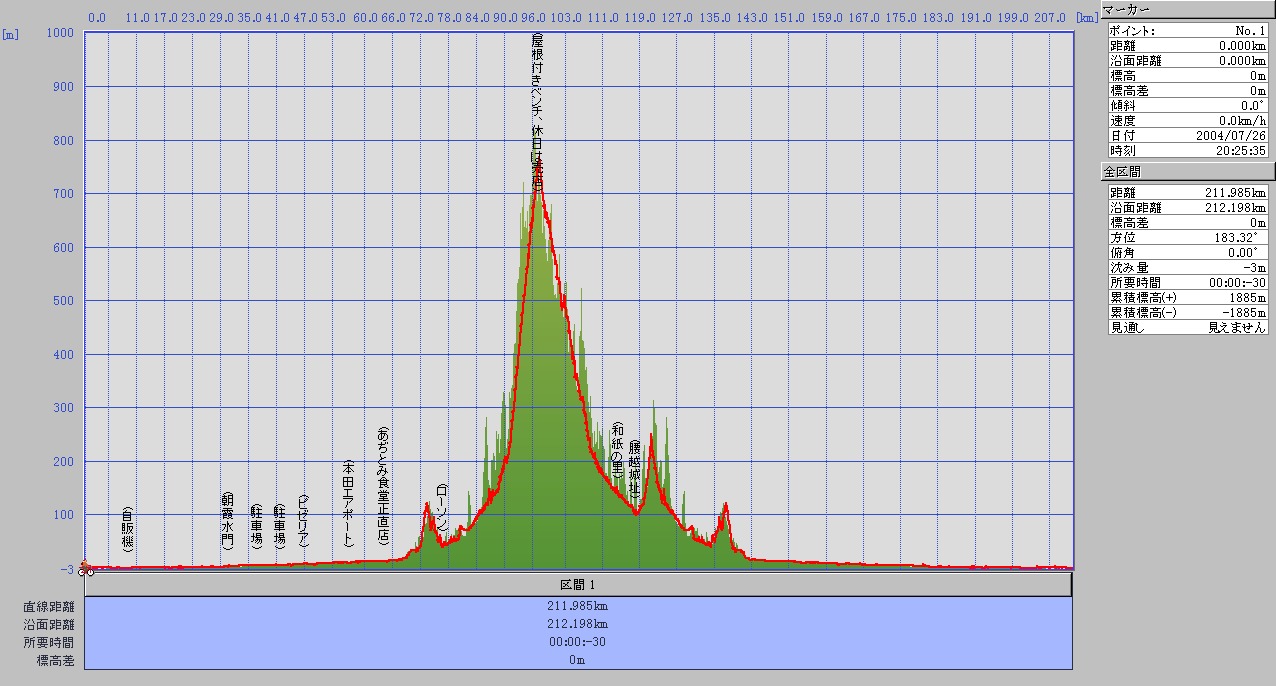
Task: Click the 1000 m label on the elevation axis
Action: [x=61, y=33]
